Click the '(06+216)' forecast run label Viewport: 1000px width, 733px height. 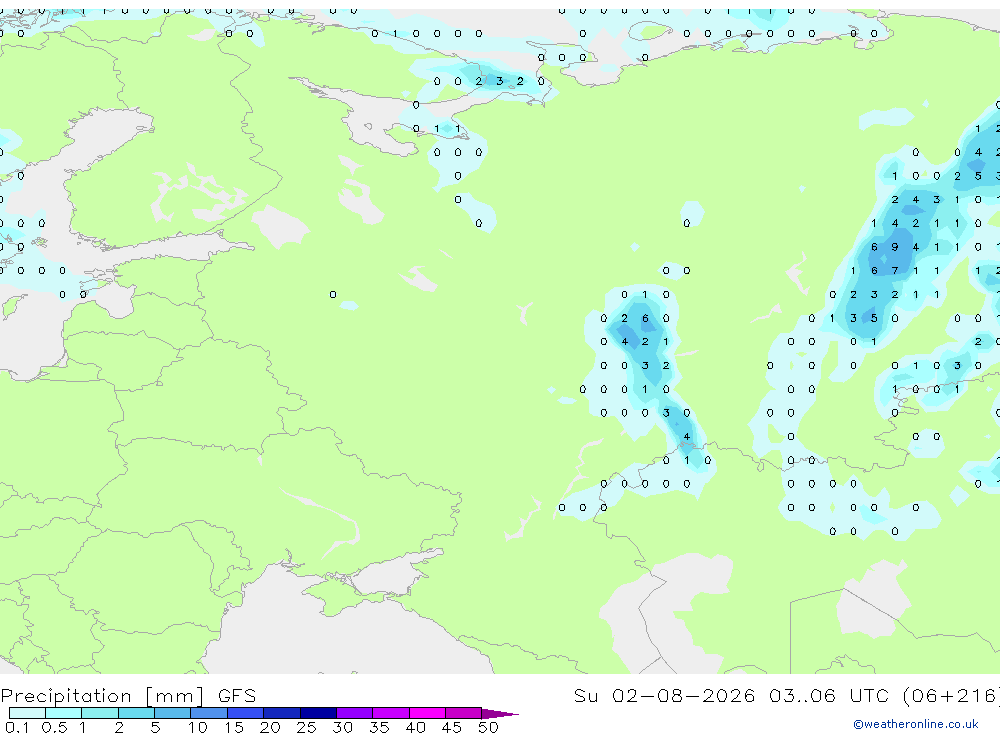click(x=951, y=695)
